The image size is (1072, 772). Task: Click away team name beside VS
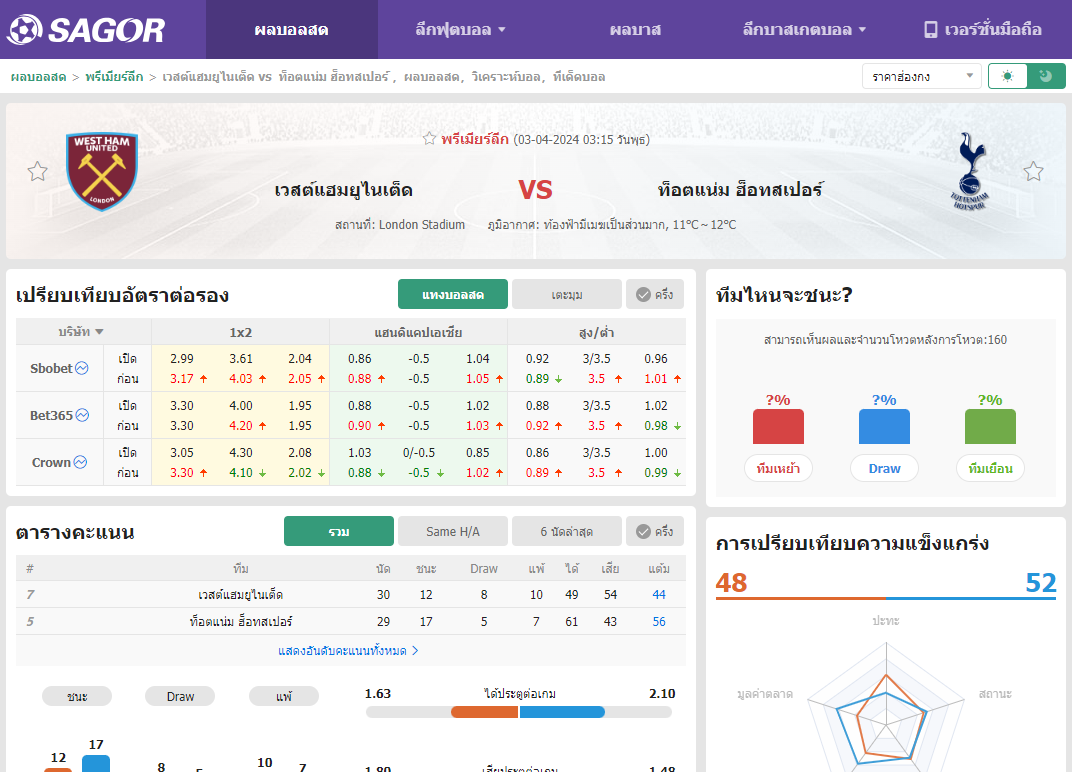pos(740,189)
